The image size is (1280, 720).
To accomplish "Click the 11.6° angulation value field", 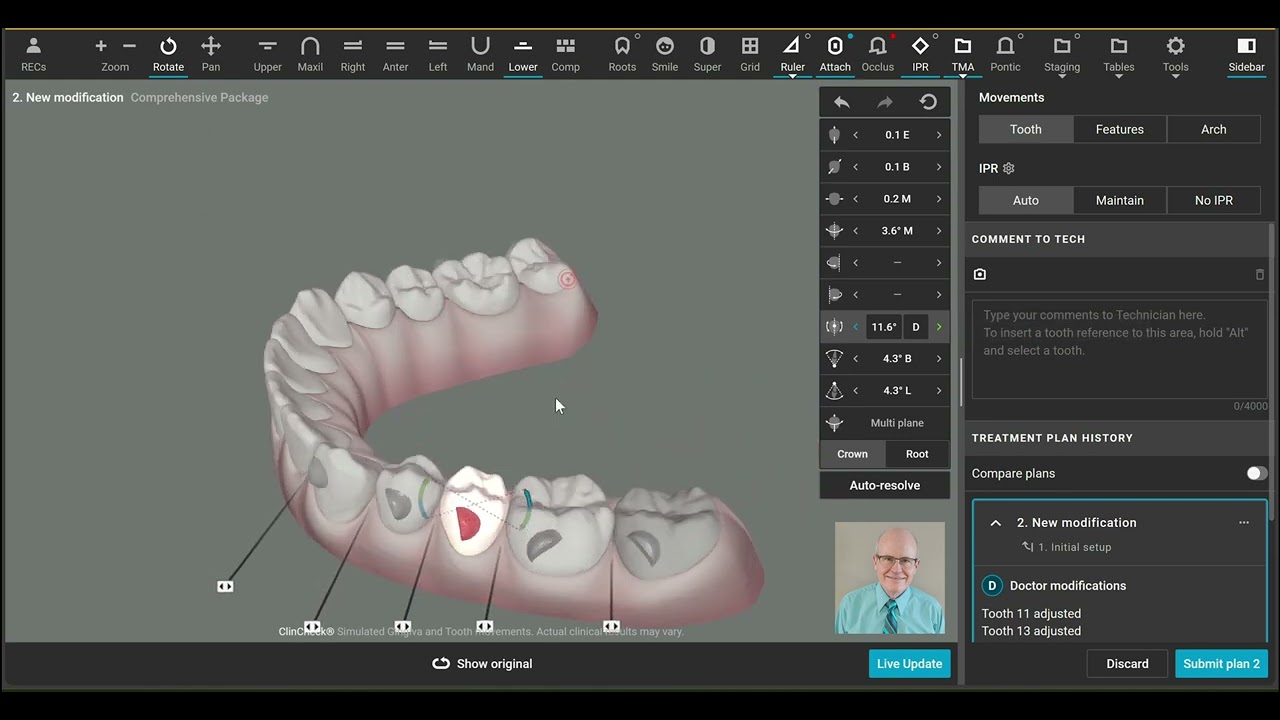I will tap(884, 327).
